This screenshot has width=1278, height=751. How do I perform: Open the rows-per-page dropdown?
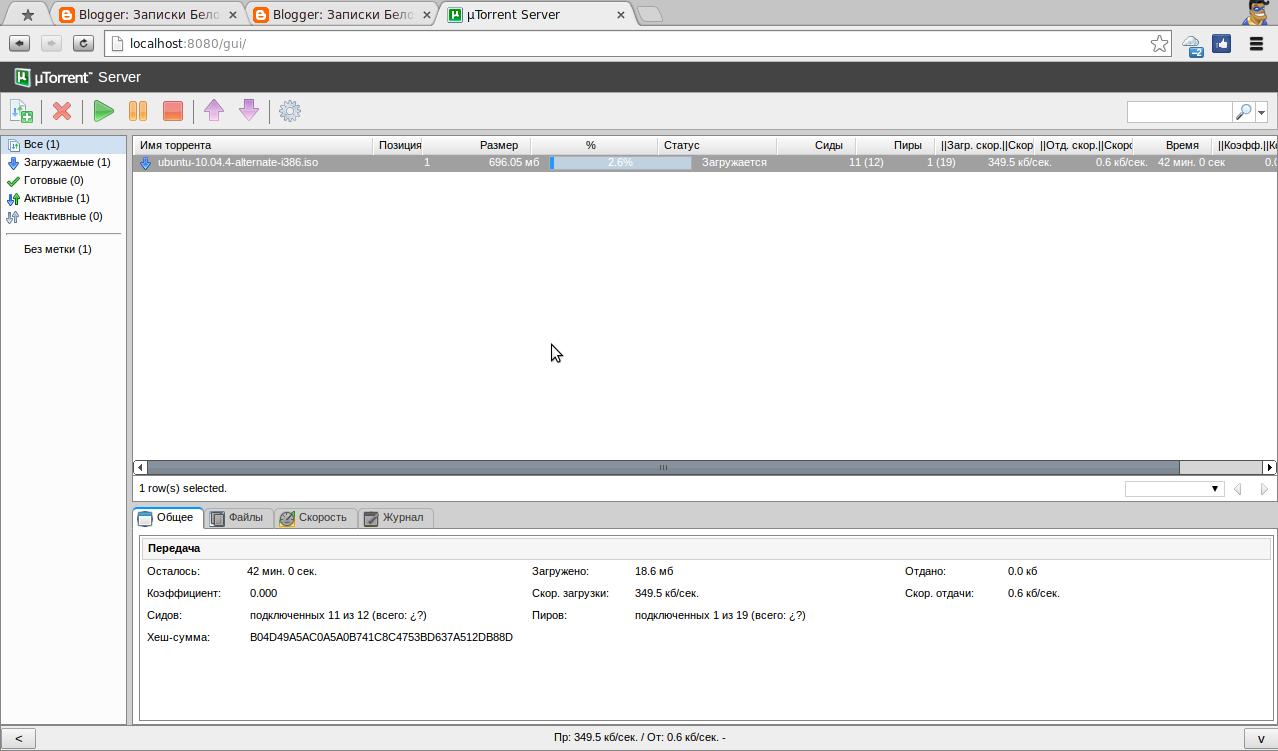tap(1175, 489)
